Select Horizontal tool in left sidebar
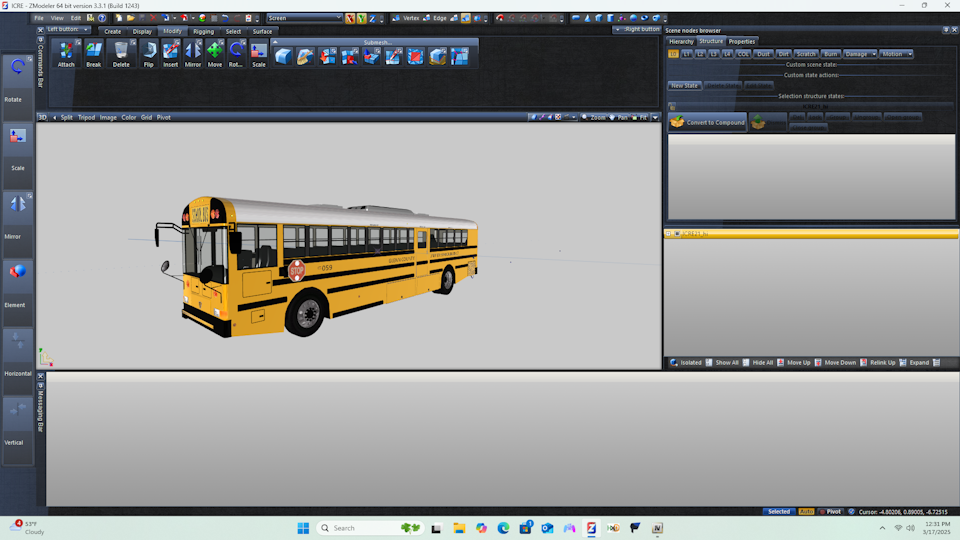Screen dimensions: 960x540 pyautogui.click(x=18, y=351)
